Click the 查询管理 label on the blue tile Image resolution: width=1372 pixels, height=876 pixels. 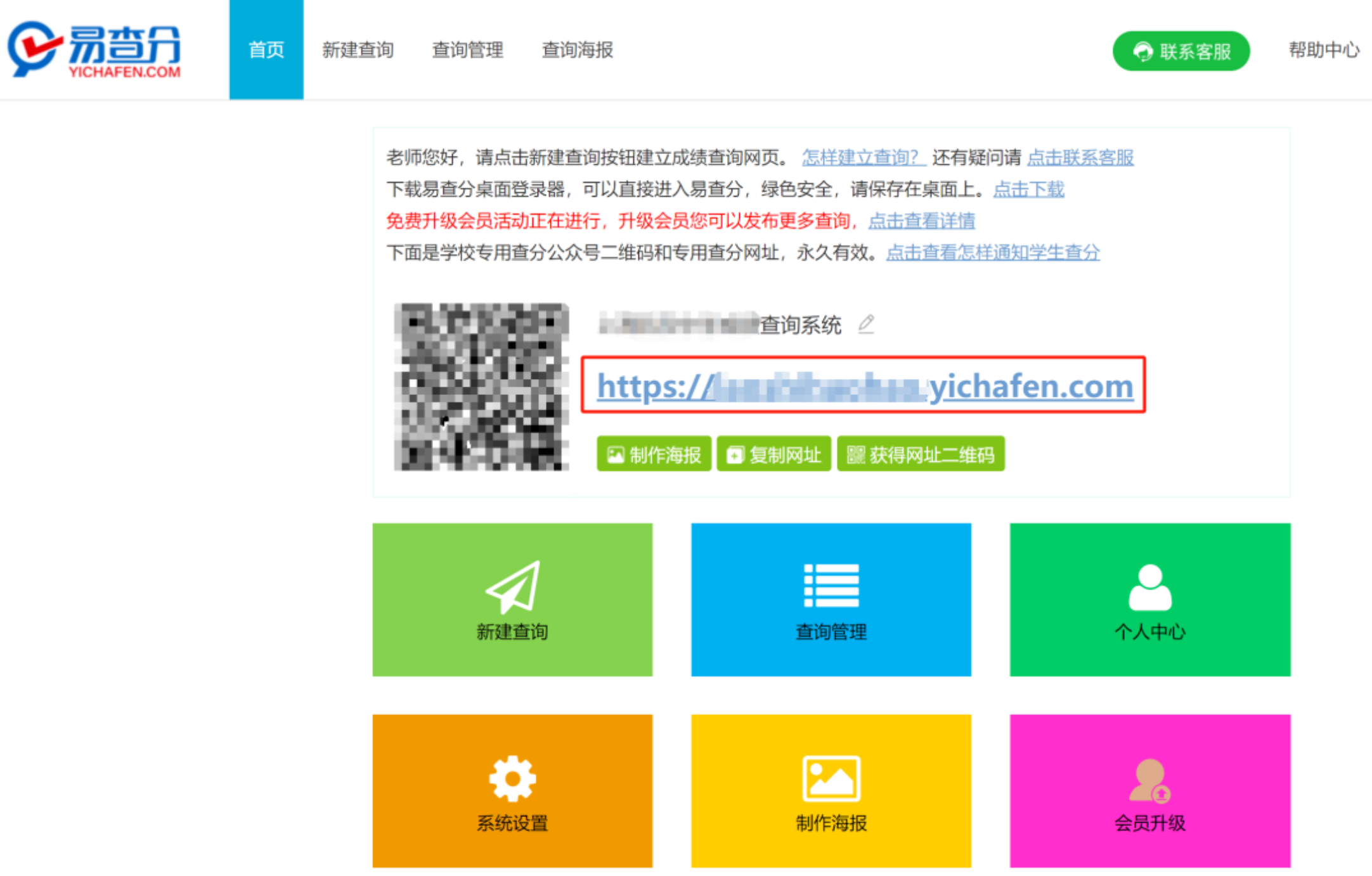pos(831,631)
